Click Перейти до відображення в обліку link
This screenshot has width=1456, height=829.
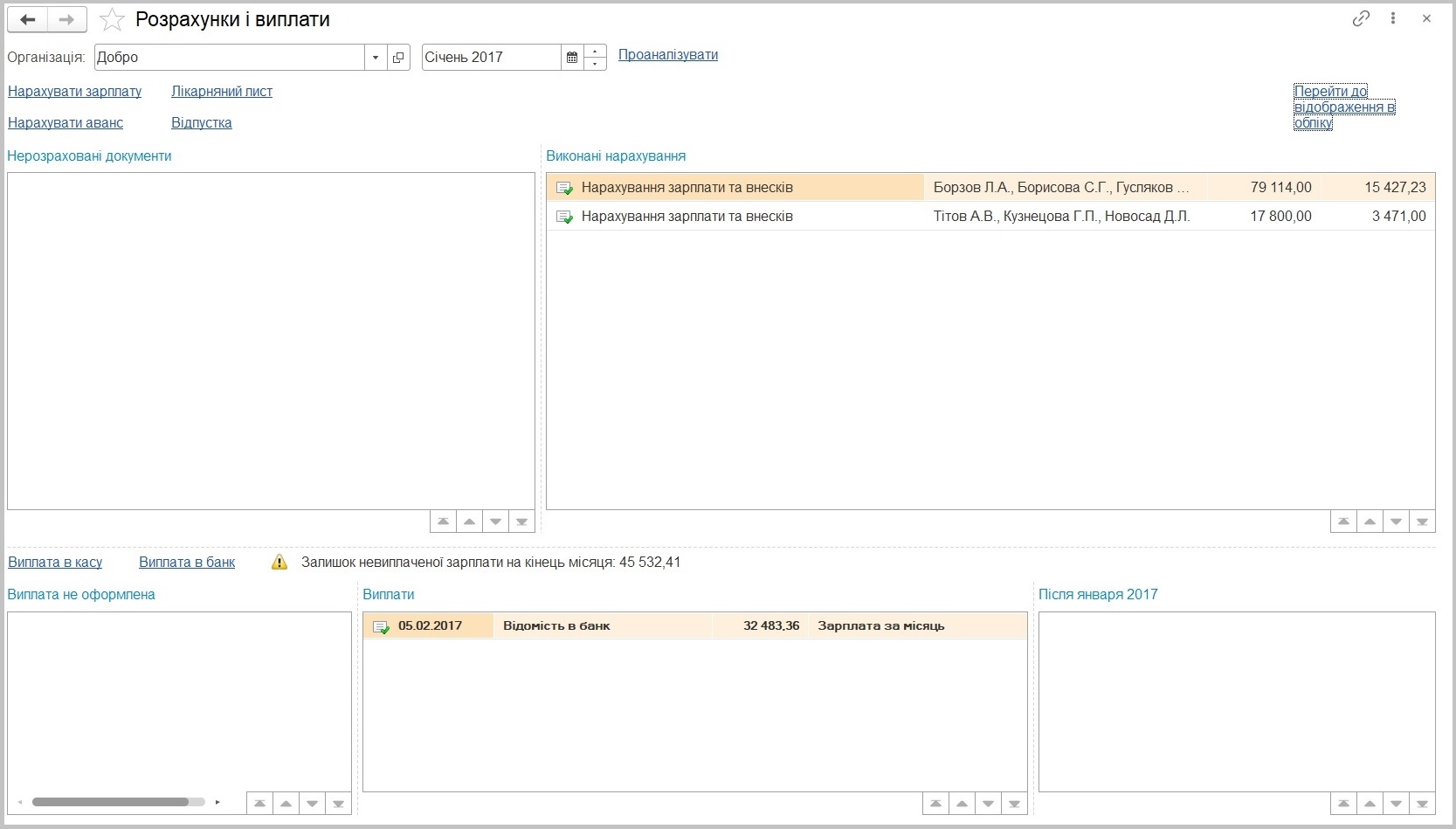point(1344,107)
